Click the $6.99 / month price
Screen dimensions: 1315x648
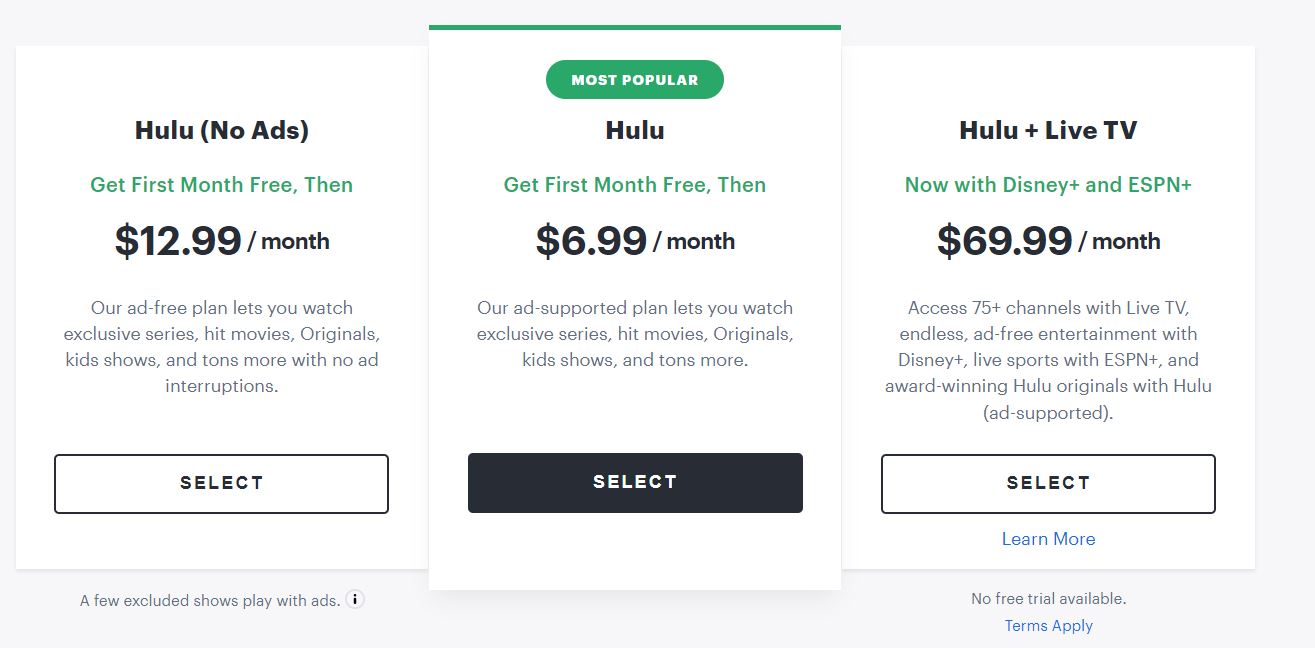pyautogui.click(x=635, y=241)
